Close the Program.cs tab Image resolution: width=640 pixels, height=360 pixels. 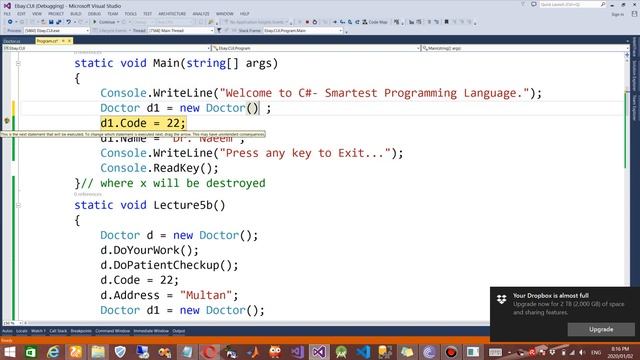pos(69,41)
